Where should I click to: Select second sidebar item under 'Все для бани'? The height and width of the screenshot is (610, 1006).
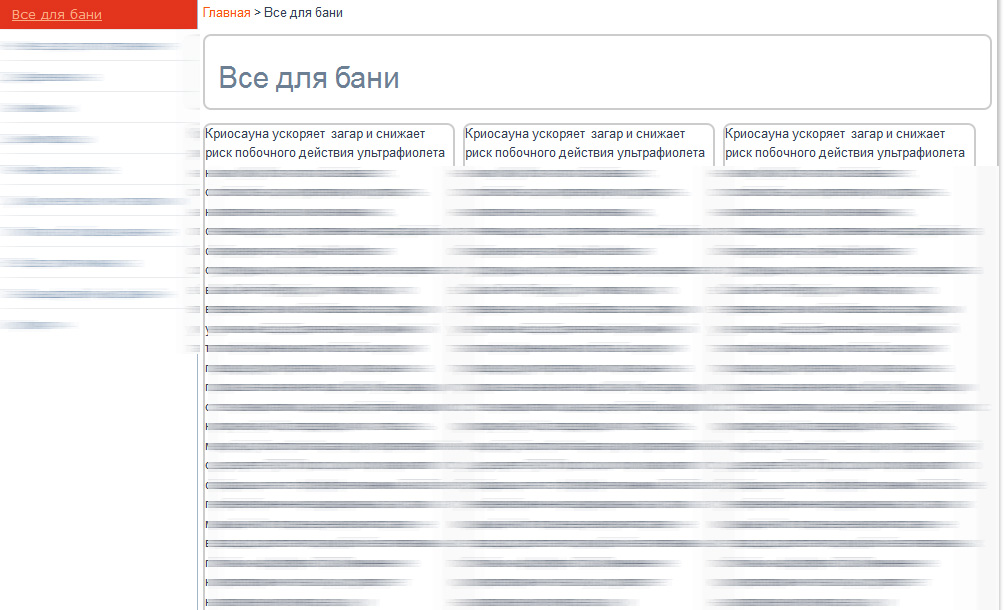coord(52,77)
